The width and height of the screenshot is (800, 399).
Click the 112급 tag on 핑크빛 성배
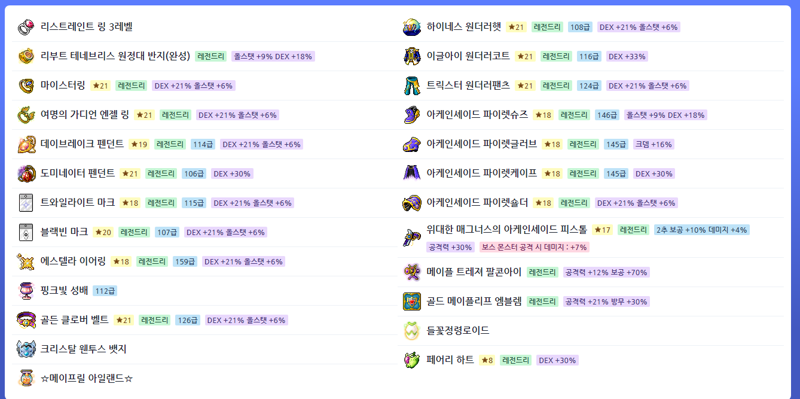[x=105, y=291]
